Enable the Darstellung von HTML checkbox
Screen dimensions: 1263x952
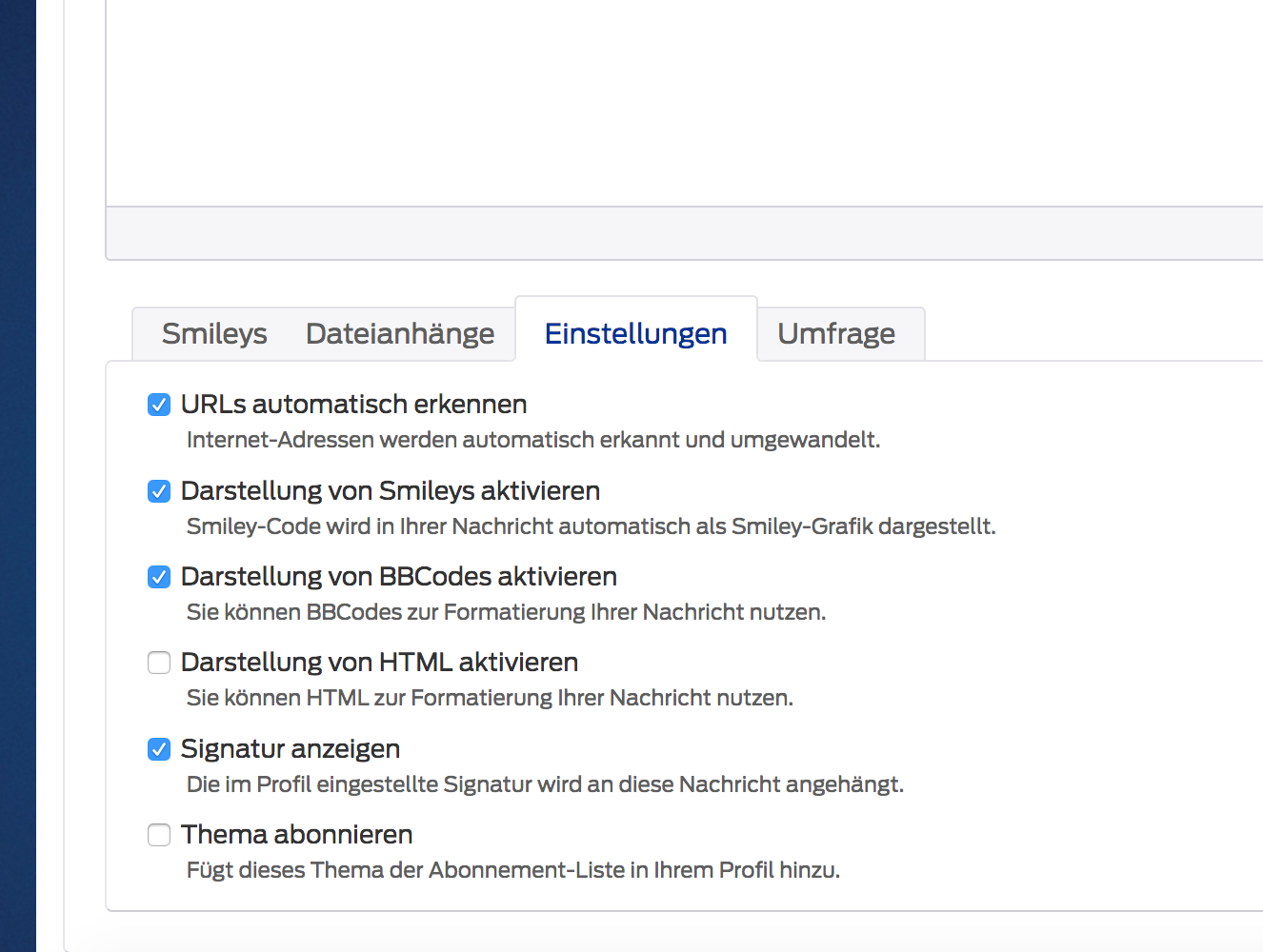pos(159,663)
